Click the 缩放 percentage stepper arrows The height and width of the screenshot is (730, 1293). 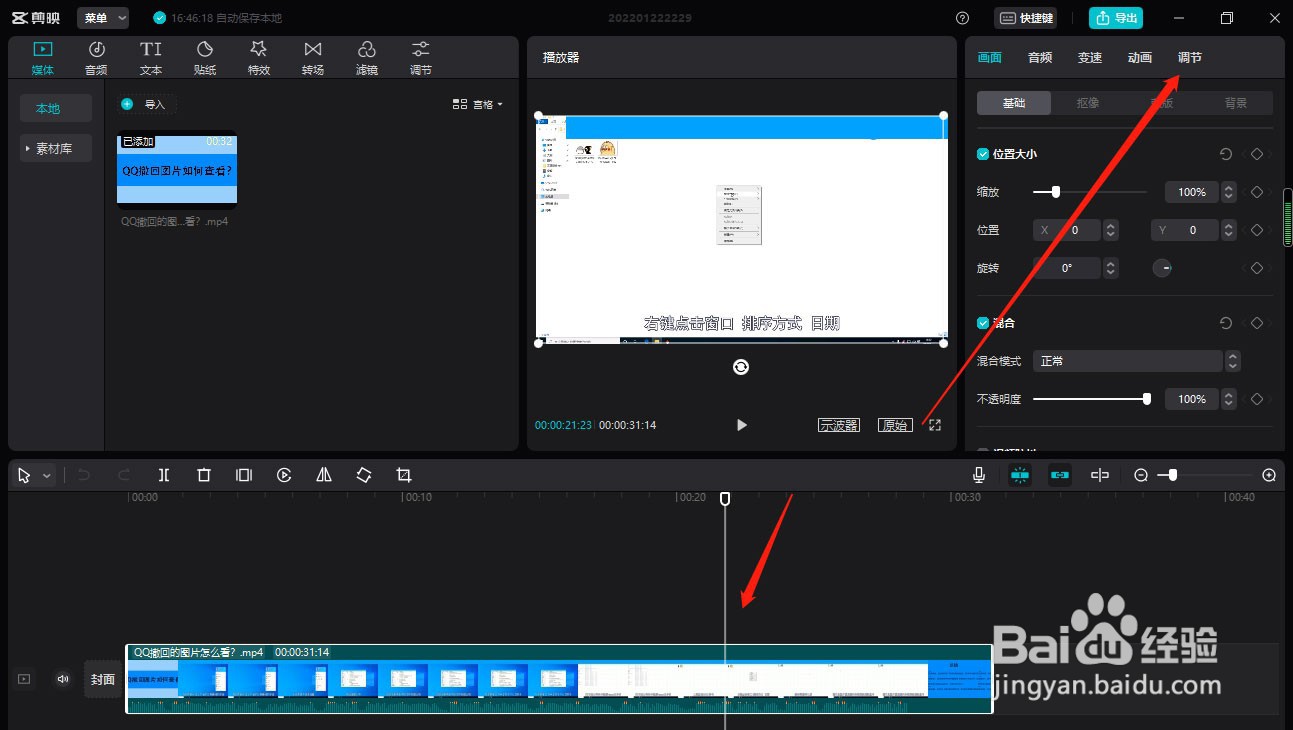pyautogui.click(x=1229, y=192)
